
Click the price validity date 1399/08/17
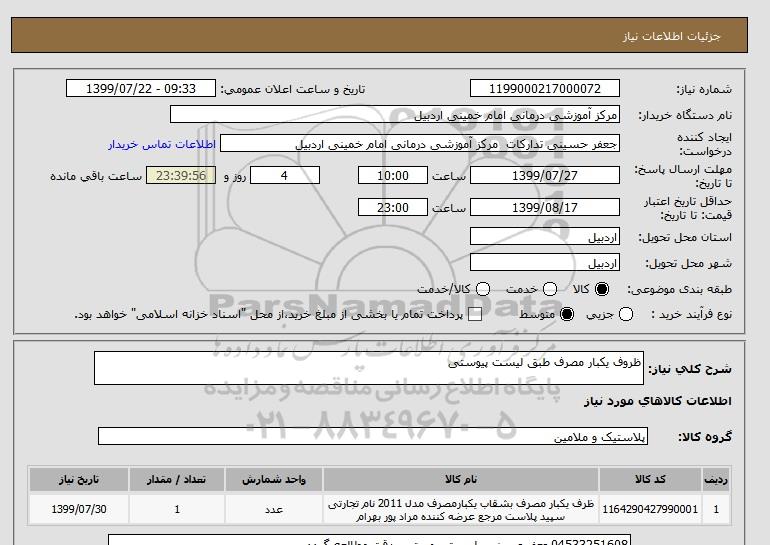[545, 207]
